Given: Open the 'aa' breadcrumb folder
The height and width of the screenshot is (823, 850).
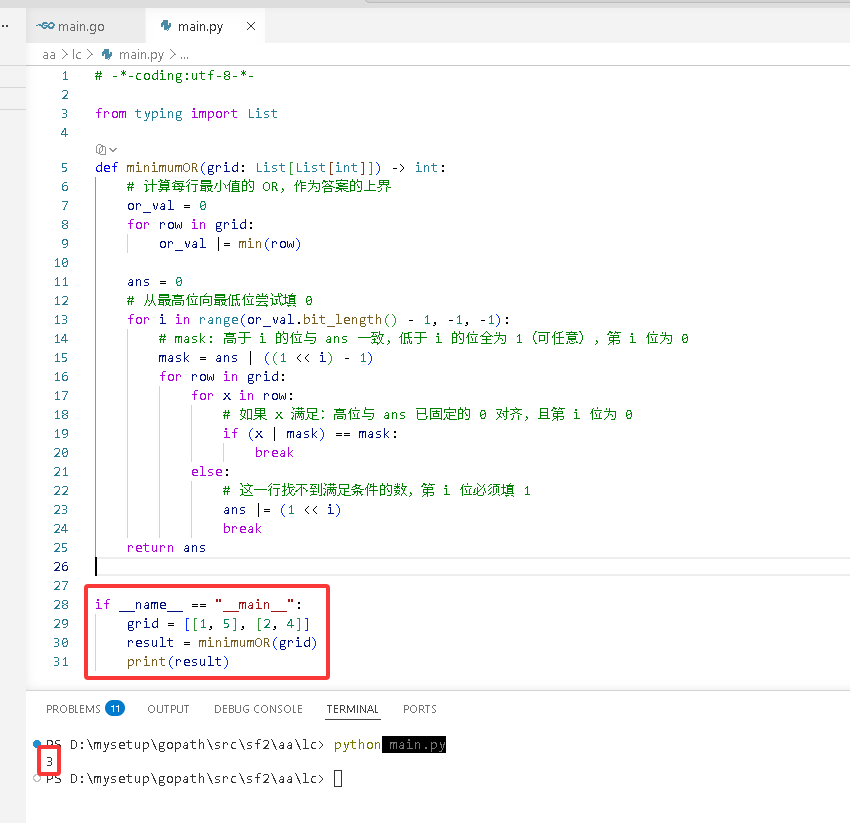Looking at the screenshot, I should 49,55.
